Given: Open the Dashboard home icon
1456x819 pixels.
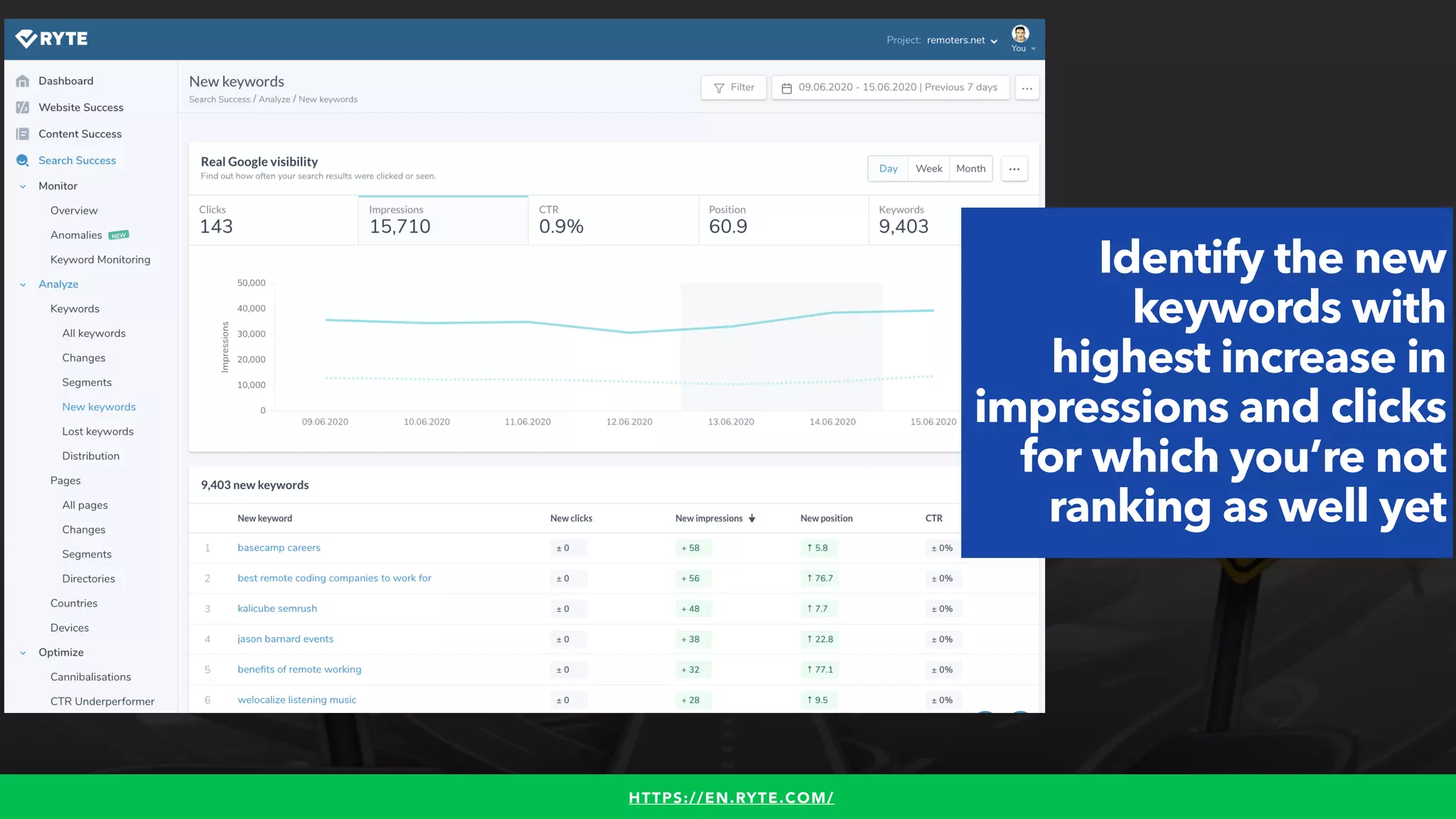Looking at the screenshot, I should click(23, 81).
